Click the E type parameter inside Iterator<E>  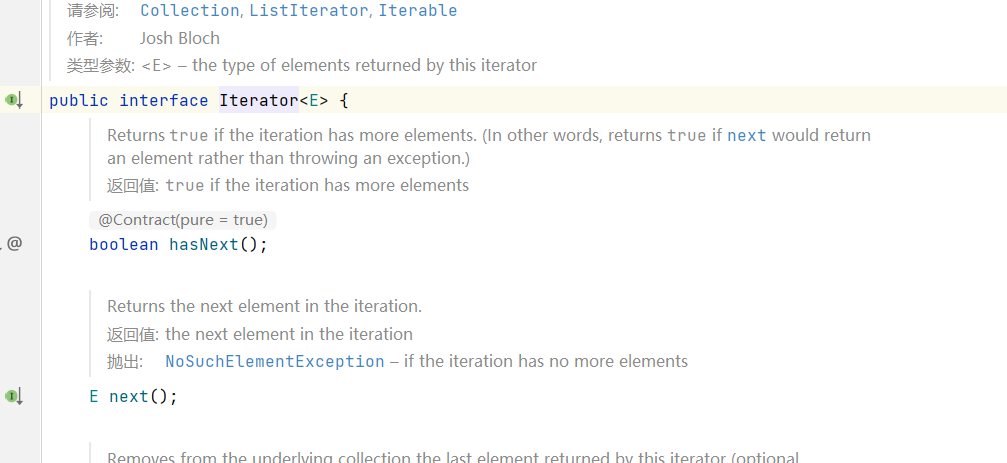pyautogui.click(x=314, y=101)
